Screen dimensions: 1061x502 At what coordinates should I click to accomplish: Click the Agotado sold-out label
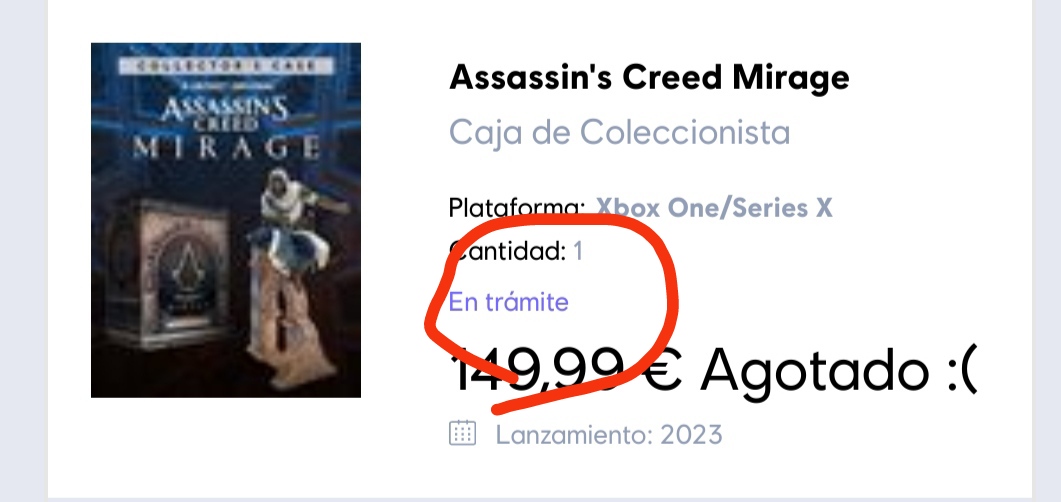tap(813, 371)
